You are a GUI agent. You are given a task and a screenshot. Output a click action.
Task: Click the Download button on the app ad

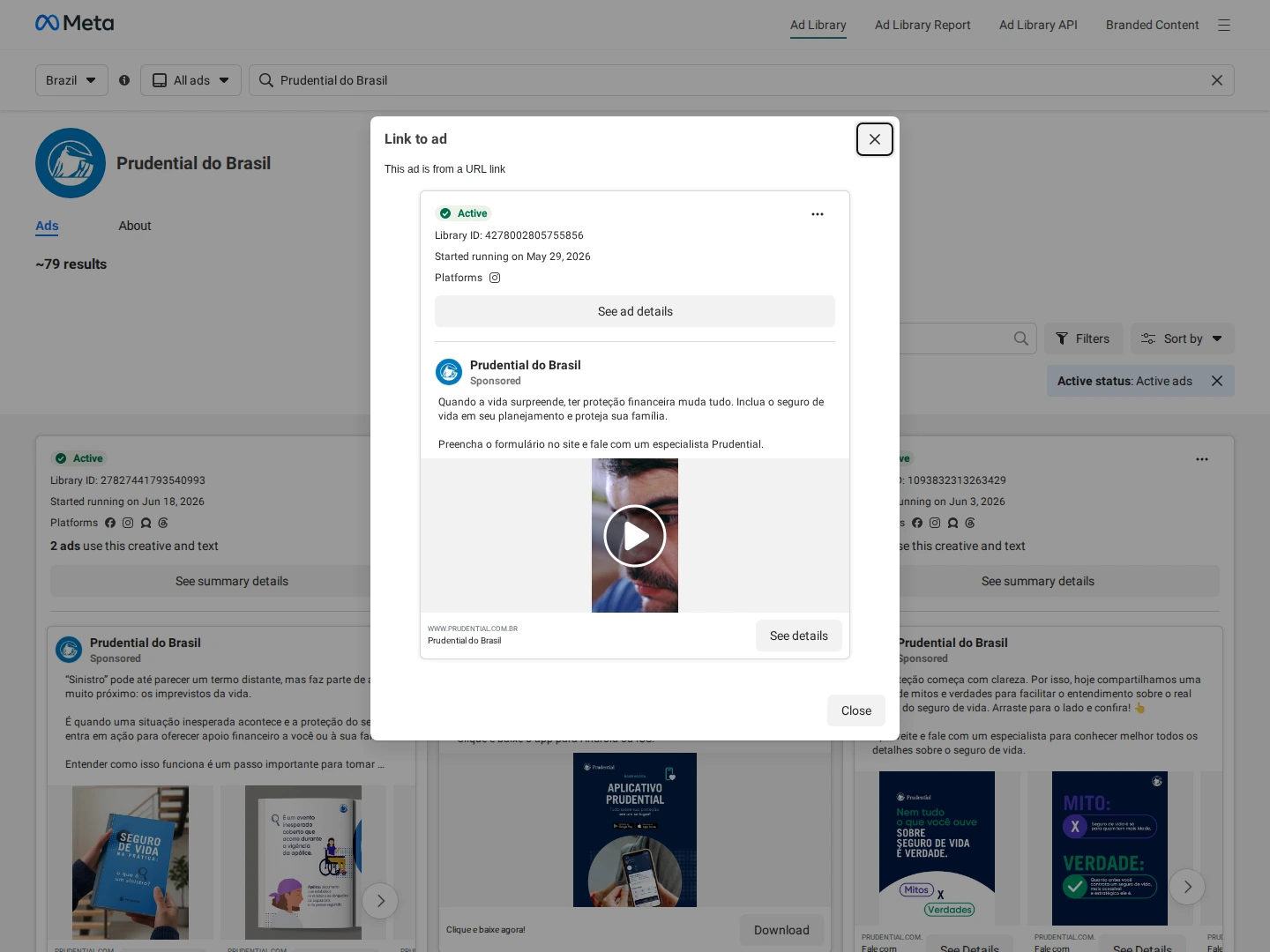tap(781, 930)
